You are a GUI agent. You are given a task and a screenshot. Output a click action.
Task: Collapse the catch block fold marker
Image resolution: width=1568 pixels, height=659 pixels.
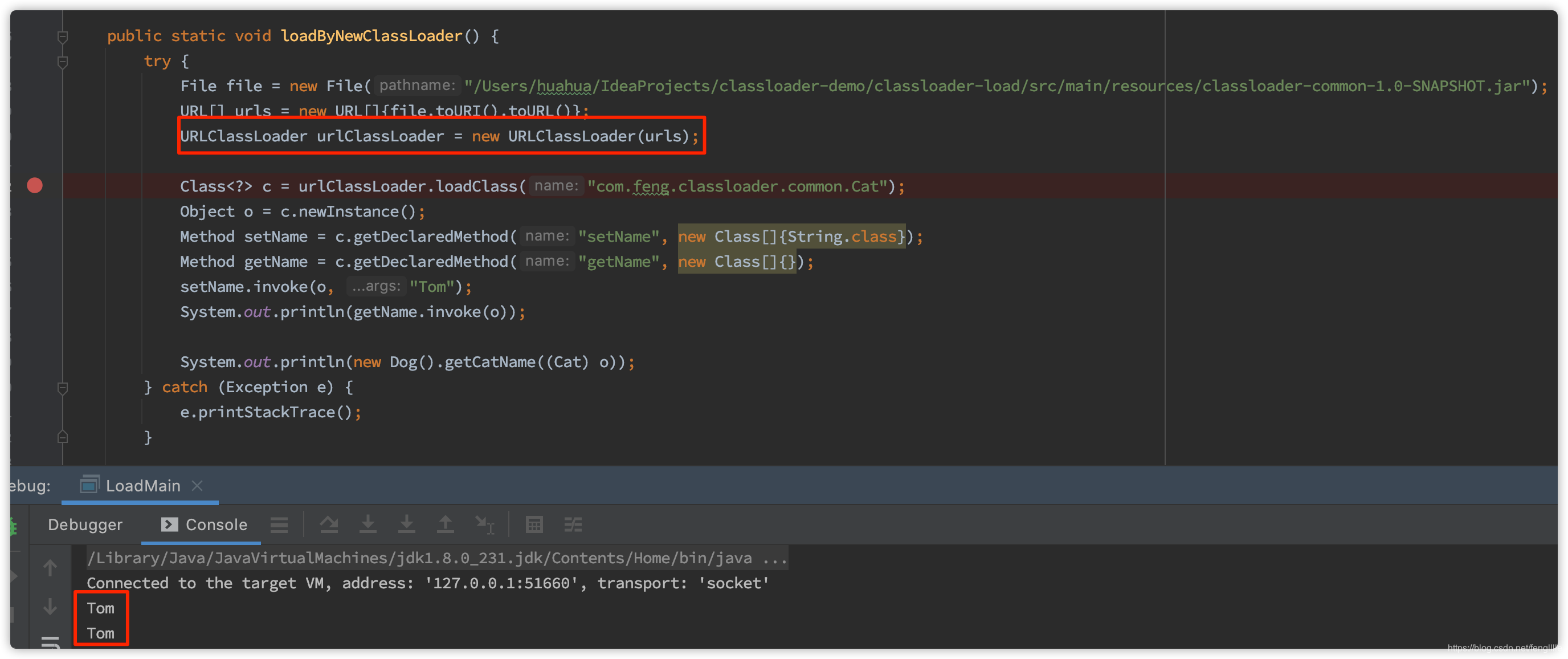pos(62,387)
